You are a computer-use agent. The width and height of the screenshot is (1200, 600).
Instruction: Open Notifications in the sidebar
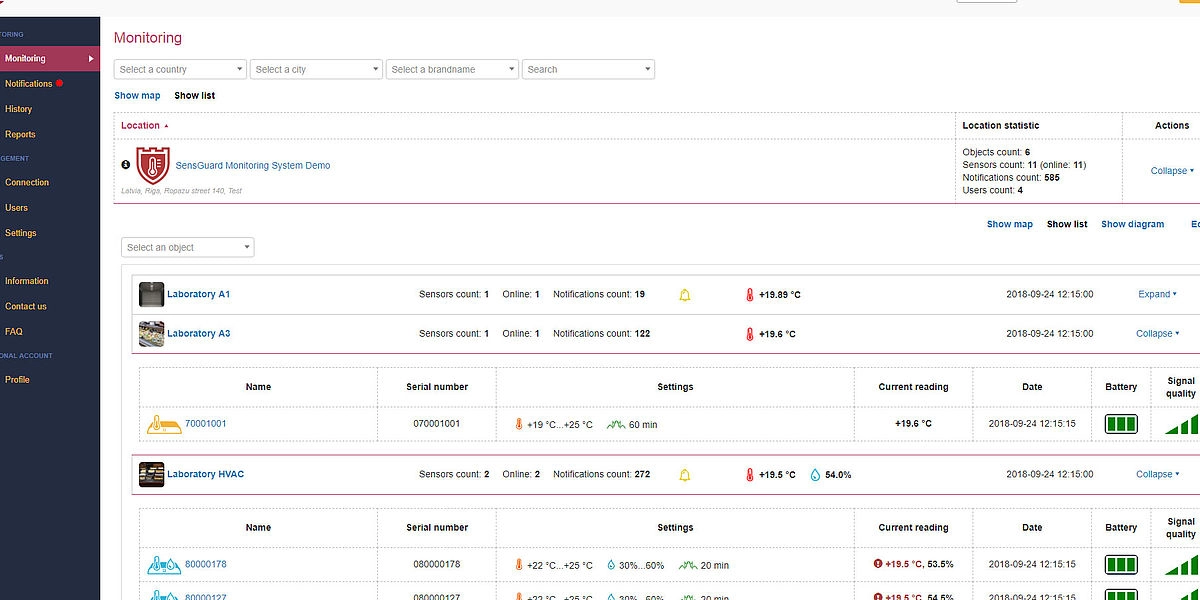(x=29, y=84)
